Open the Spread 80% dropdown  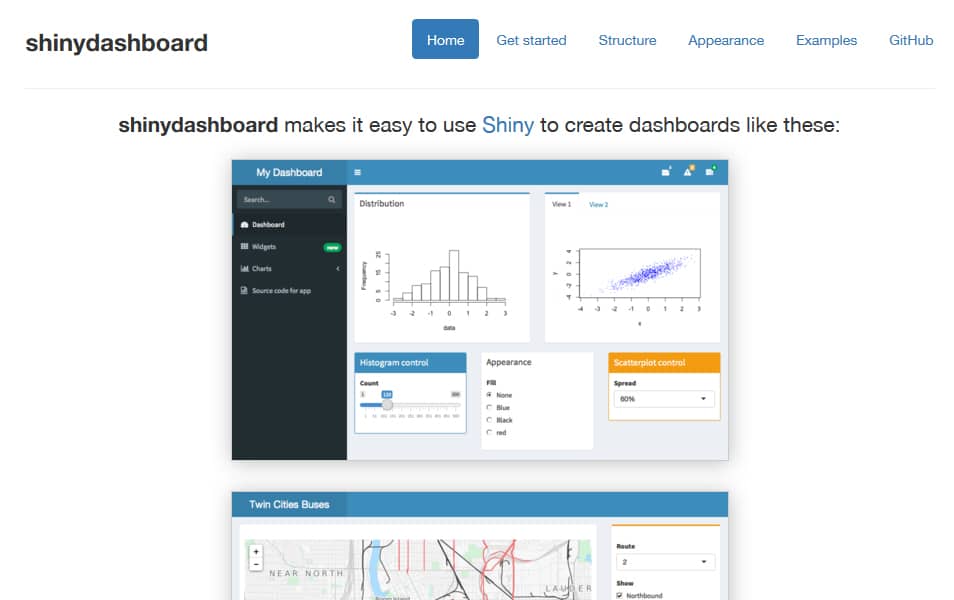pos(664,399)
